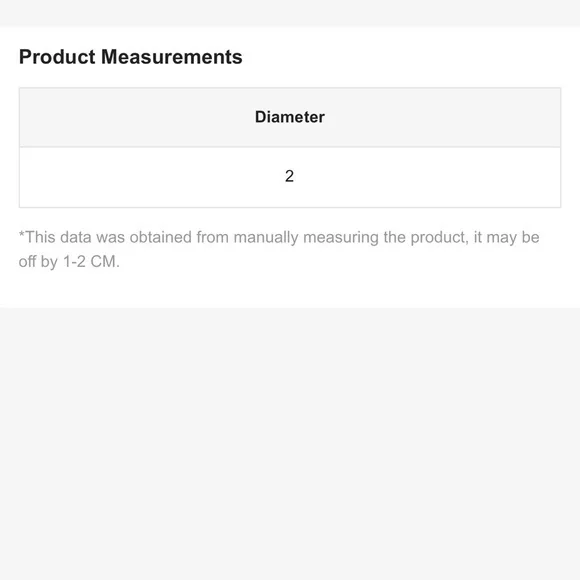Click the left part of the Diameter header row
Screen dimensions: 580x580
pos(111,117)
